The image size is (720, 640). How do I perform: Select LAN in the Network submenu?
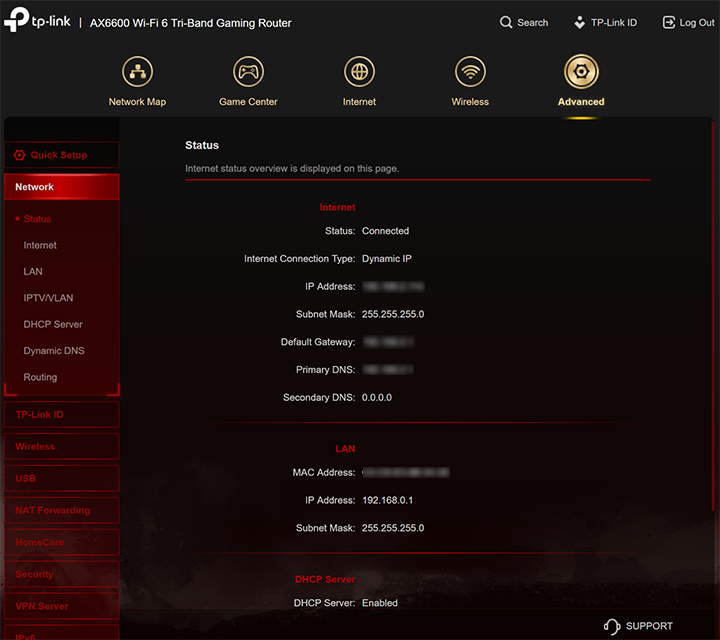pos(33,272)
